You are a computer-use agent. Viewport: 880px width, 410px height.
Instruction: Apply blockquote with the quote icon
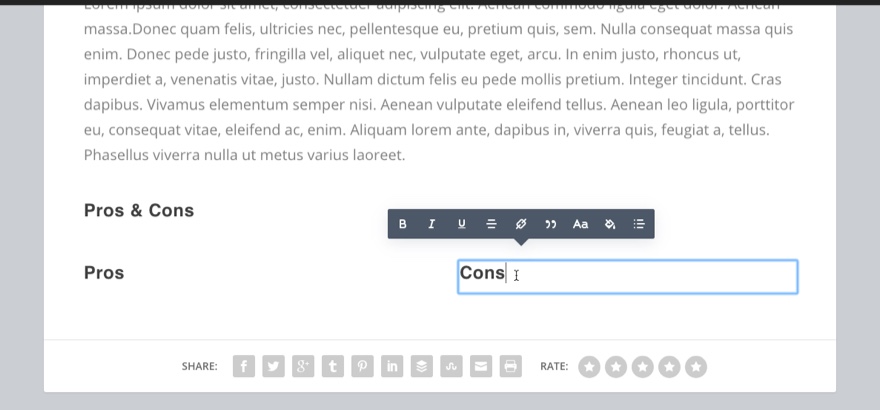pos(550,224)
